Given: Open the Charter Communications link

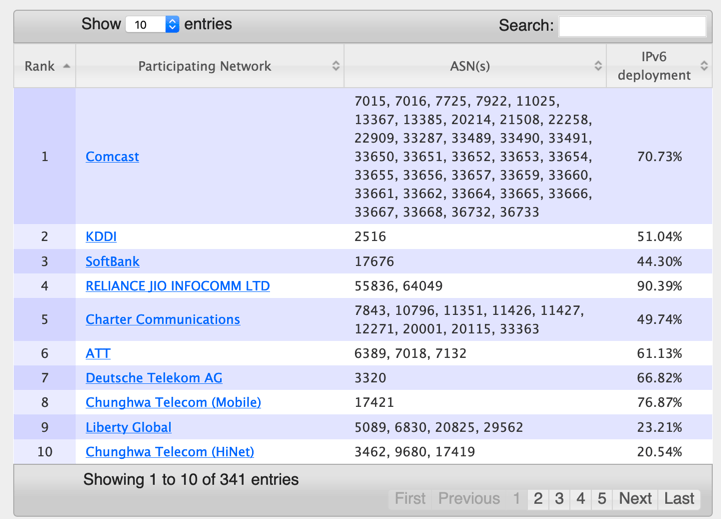Looking at the screenshot, I should [163, 319].
